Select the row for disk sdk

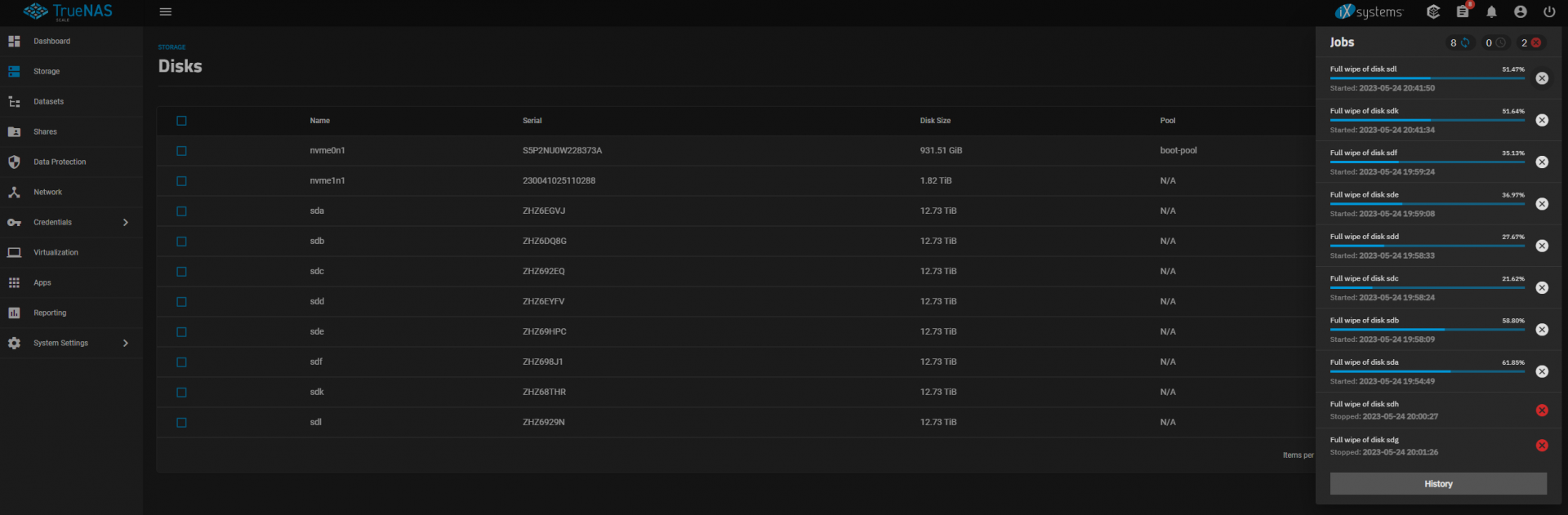(735, 393)
